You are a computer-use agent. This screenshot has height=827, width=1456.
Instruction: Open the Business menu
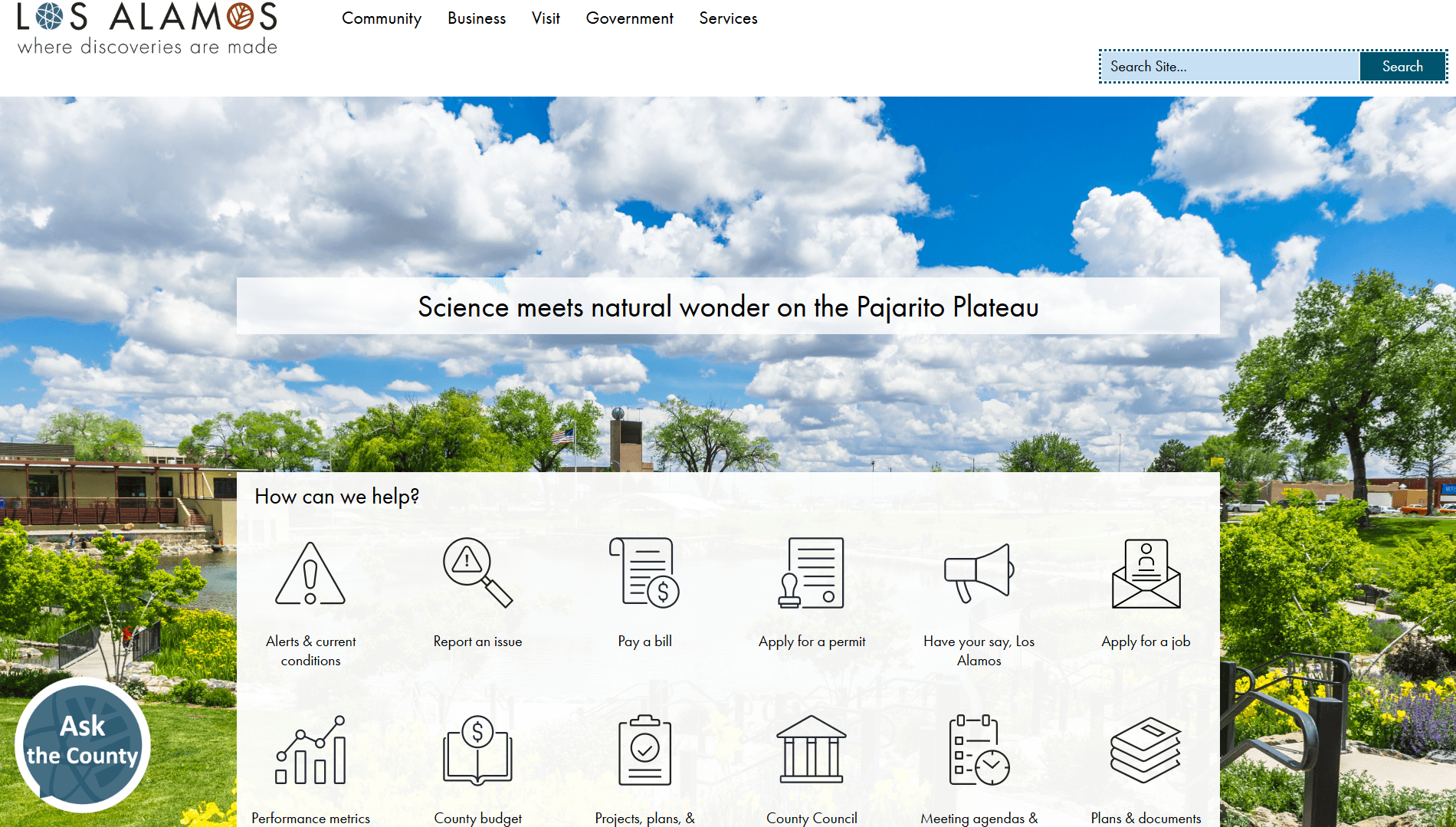point(477,18)
